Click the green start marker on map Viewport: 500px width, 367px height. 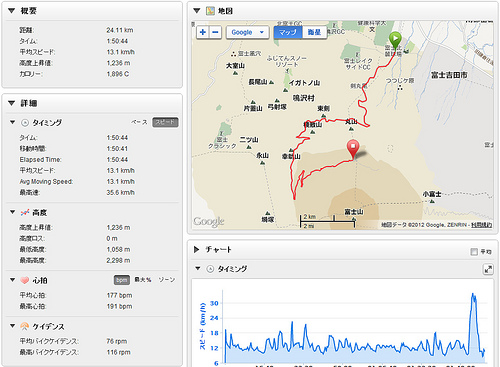click(395, 40)
